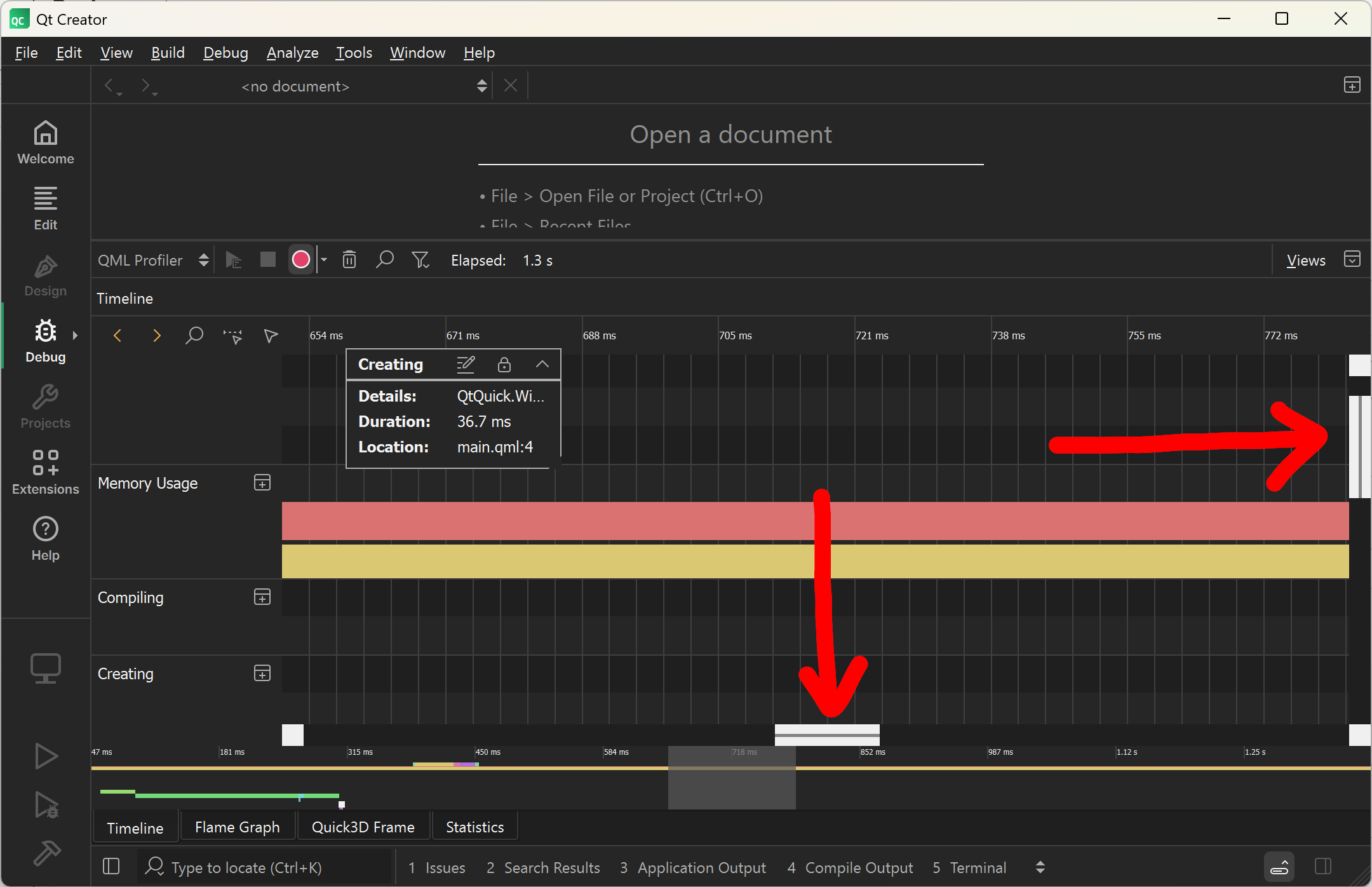Go forward in navigation history
The width and height of the screenshot is (1372, 887).
tap(149, 86)
